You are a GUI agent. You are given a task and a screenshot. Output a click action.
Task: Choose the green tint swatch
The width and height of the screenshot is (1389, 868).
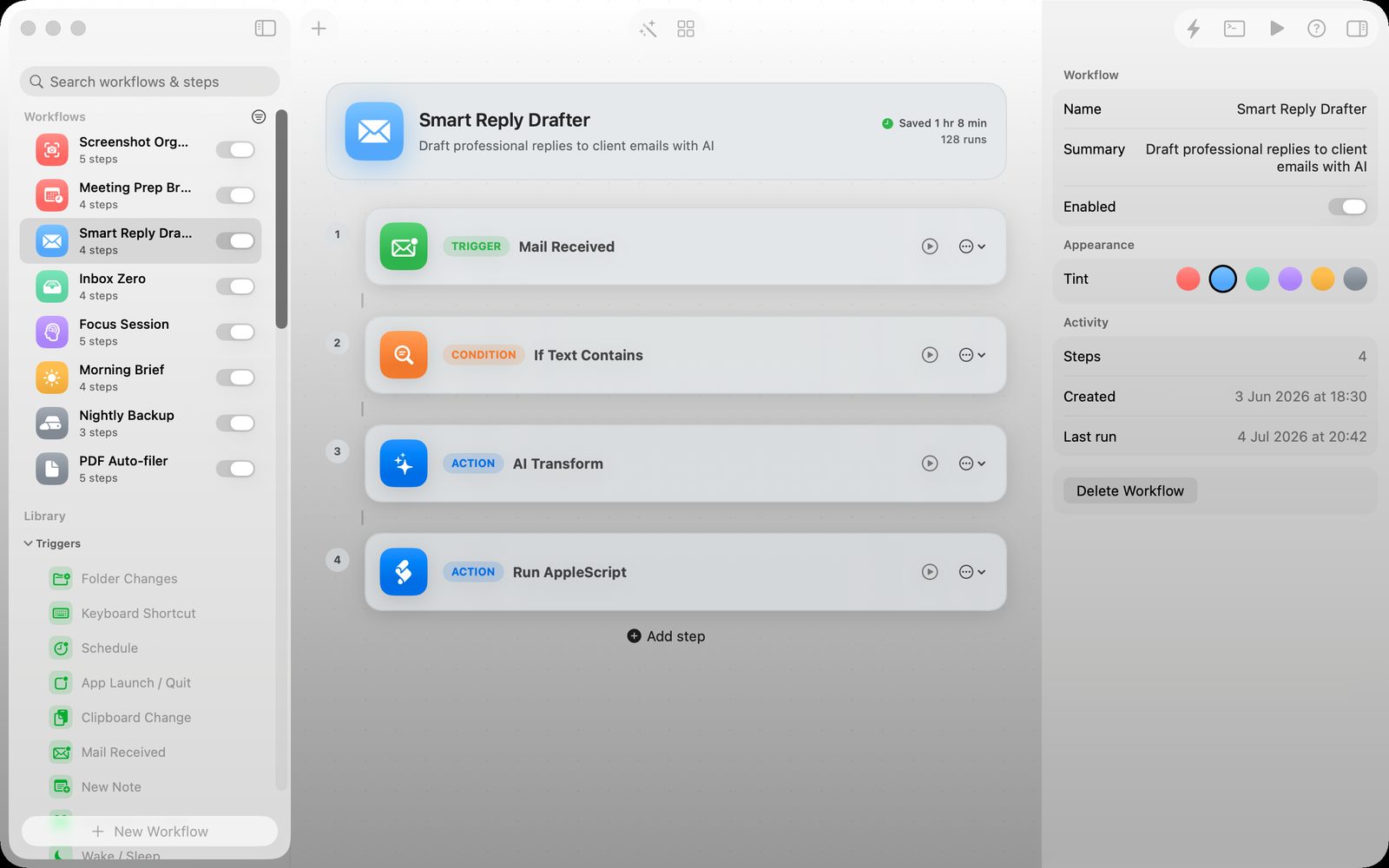[x=1257, y=279]
